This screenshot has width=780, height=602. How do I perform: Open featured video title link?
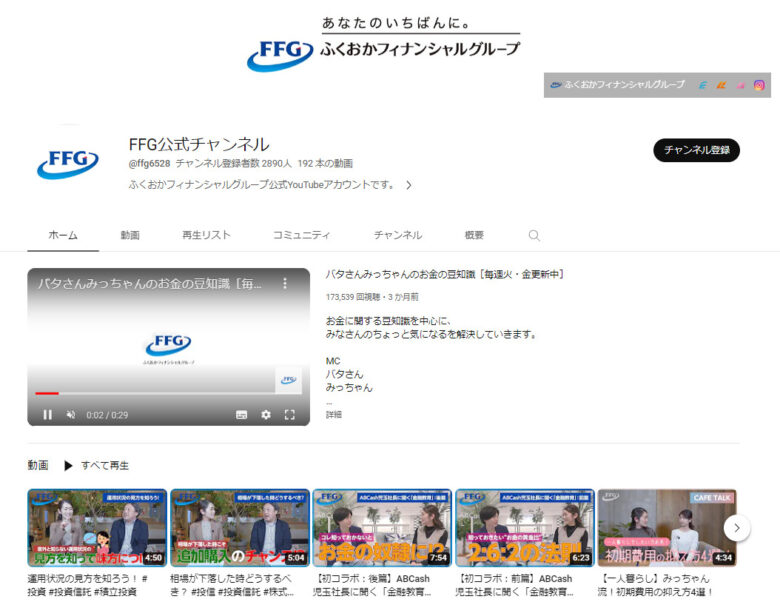pos(444,274)
